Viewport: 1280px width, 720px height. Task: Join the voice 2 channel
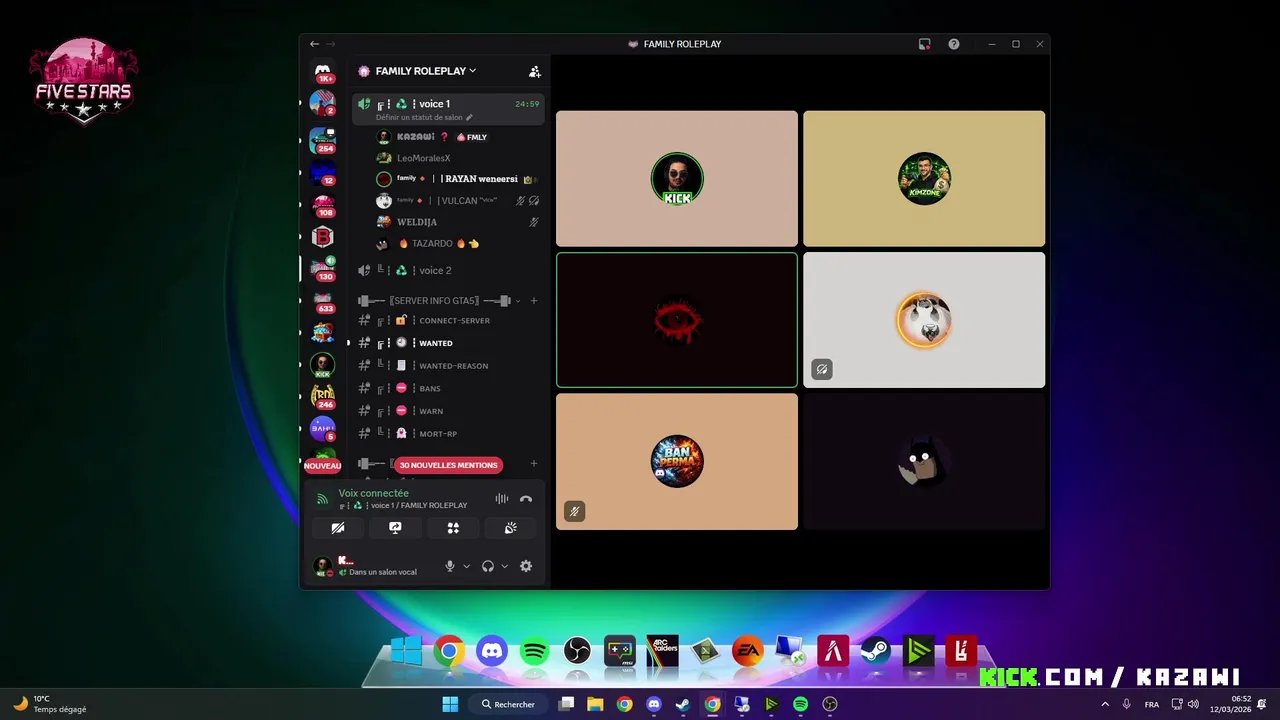coord(448,270)
